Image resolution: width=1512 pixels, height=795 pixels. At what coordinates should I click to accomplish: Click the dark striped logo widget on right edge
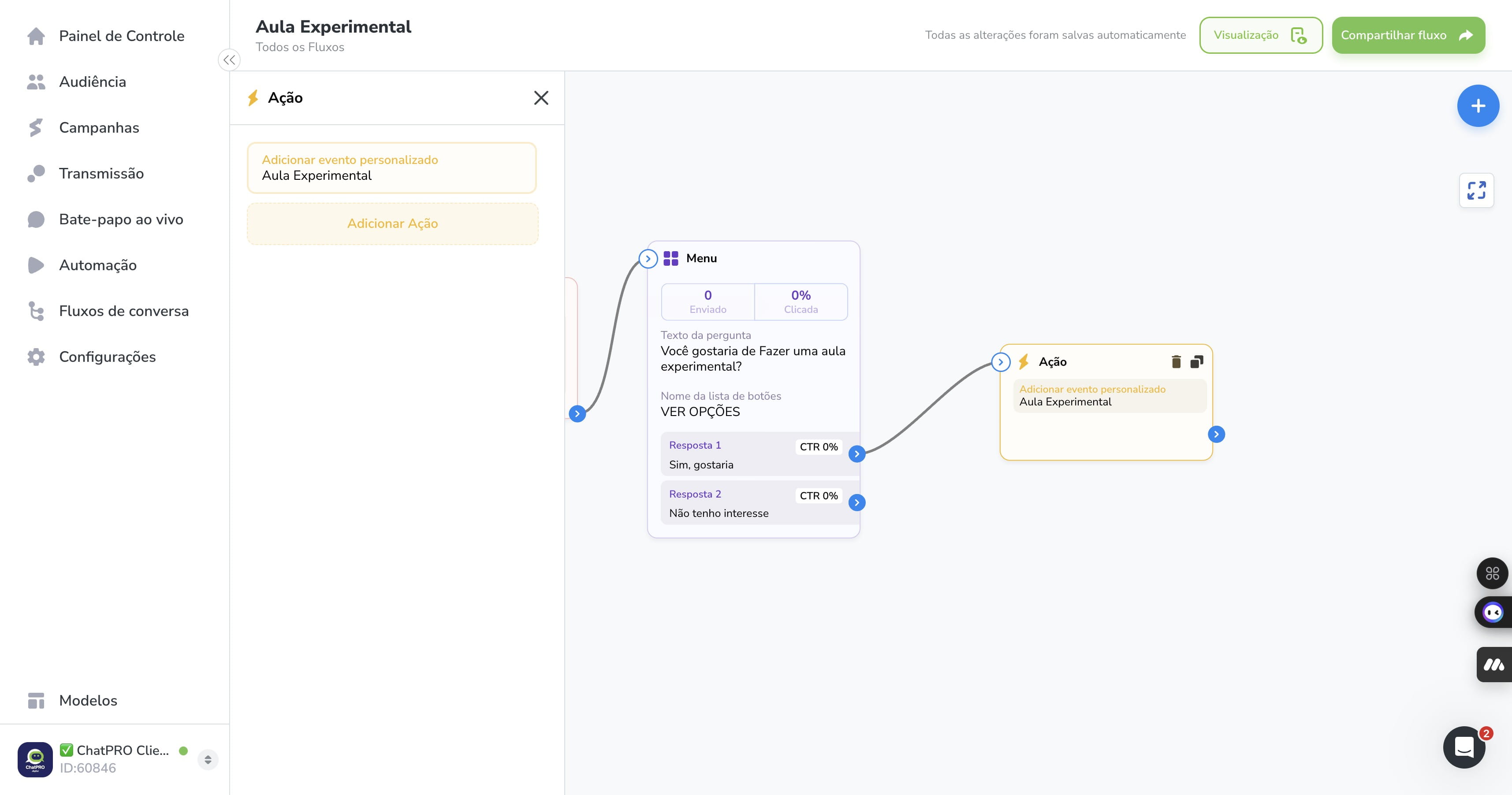click(1494, 665)
